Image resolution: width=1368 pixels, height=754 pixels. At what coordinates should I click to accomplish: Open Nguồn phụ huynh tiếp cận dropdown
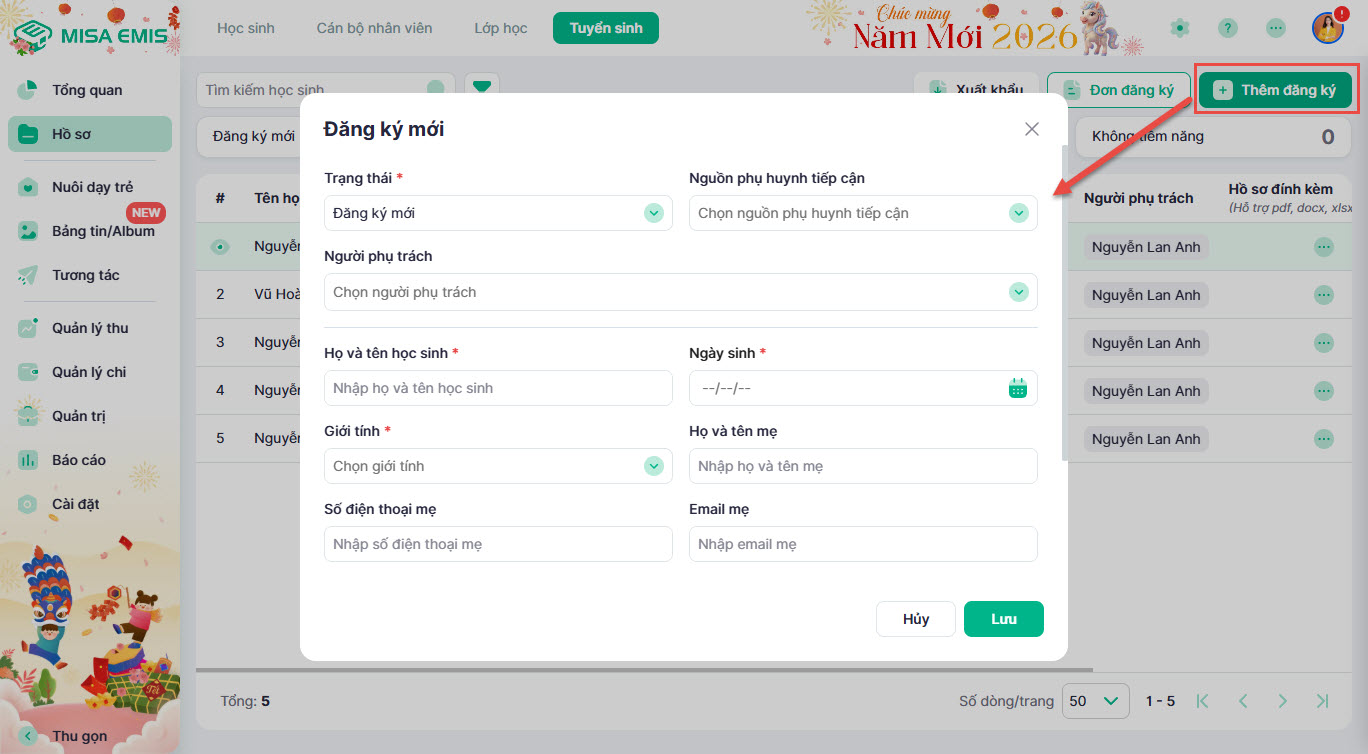click(x=1018, y=213)
